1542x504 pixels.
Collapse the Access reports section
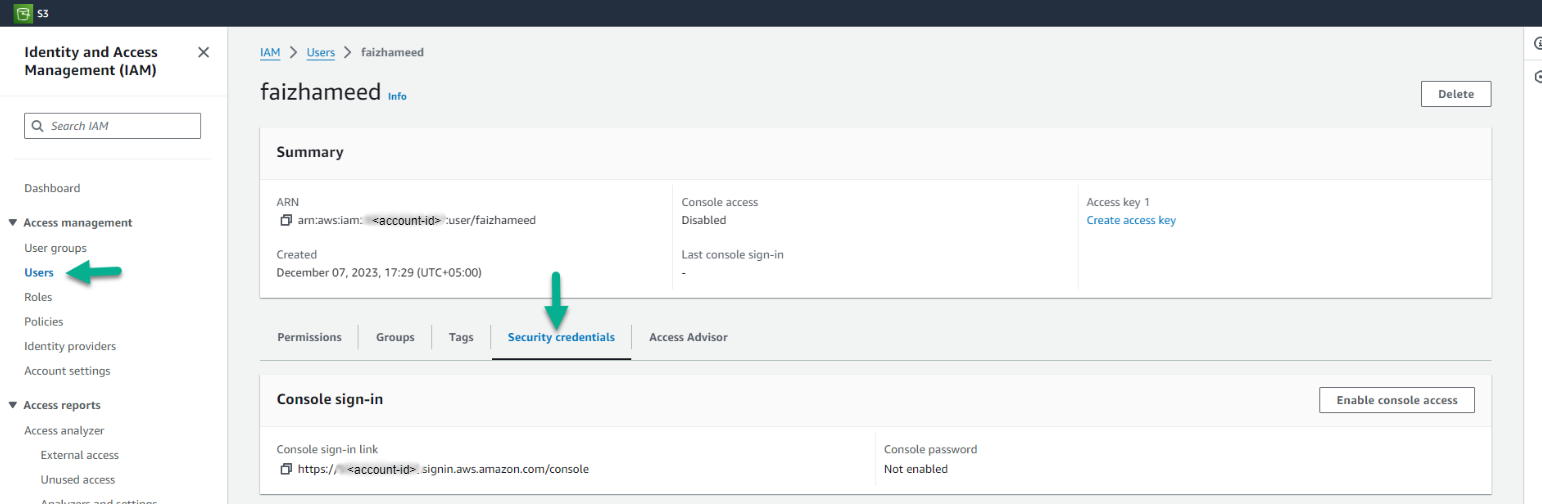pyautogui.click(x=13, y=406)
